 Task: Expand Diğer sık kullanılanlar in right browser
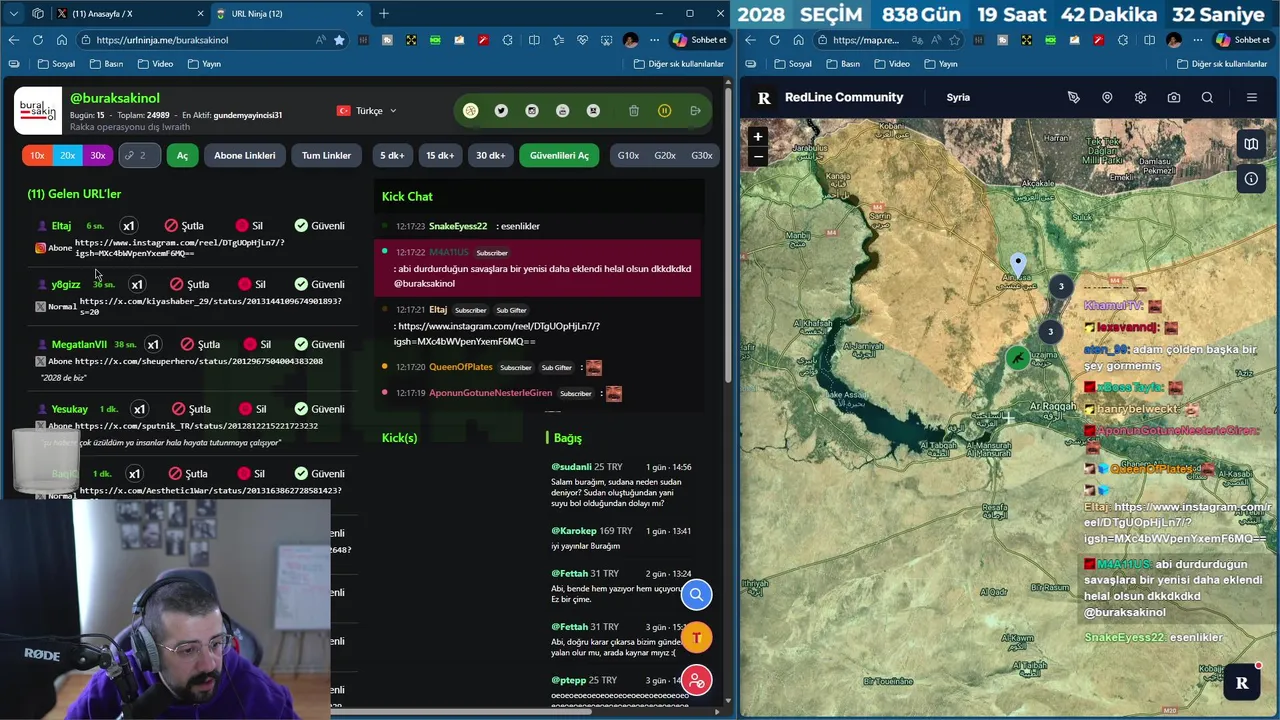[x=1223, y=64]
